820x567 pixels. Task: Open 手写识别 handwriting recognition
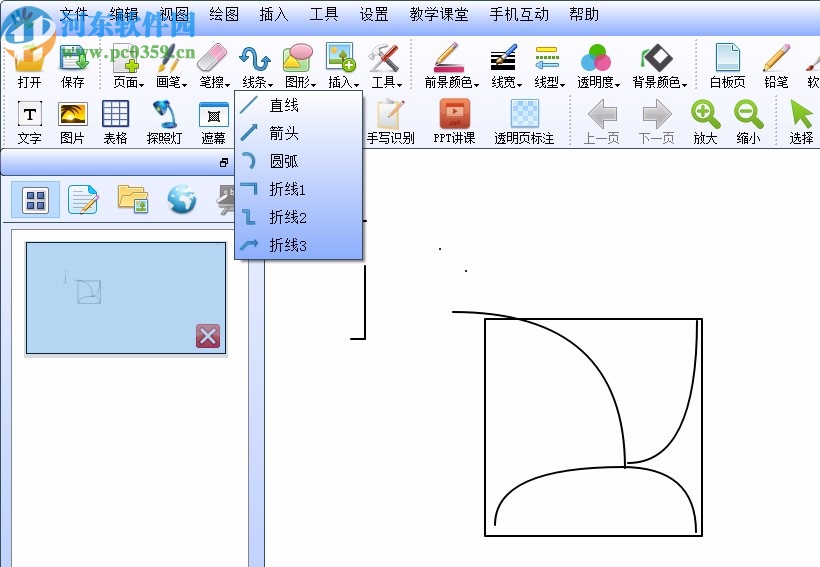click(x=390, y=122)
